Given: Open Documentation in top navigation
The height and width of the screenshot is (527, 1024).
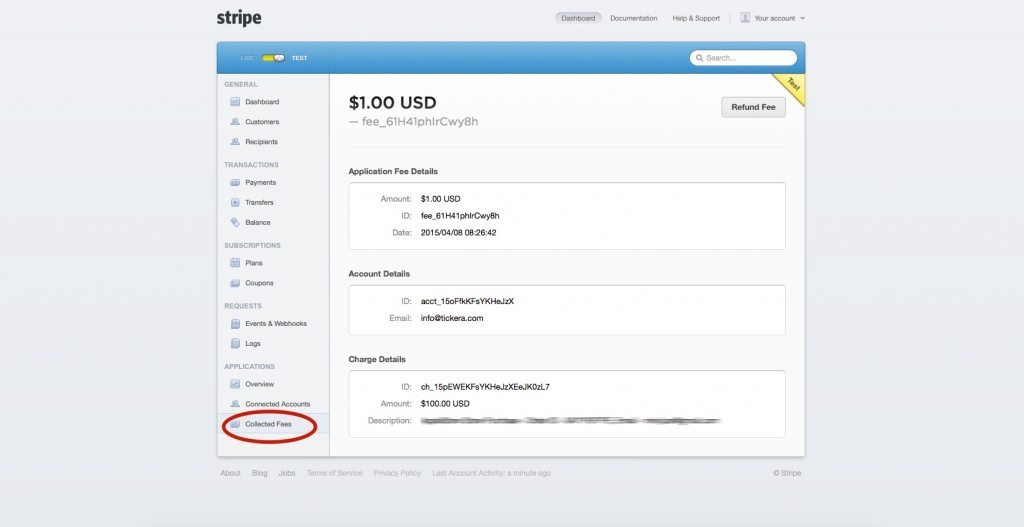Looking at the screenshot, I should (x=633, y=18).
